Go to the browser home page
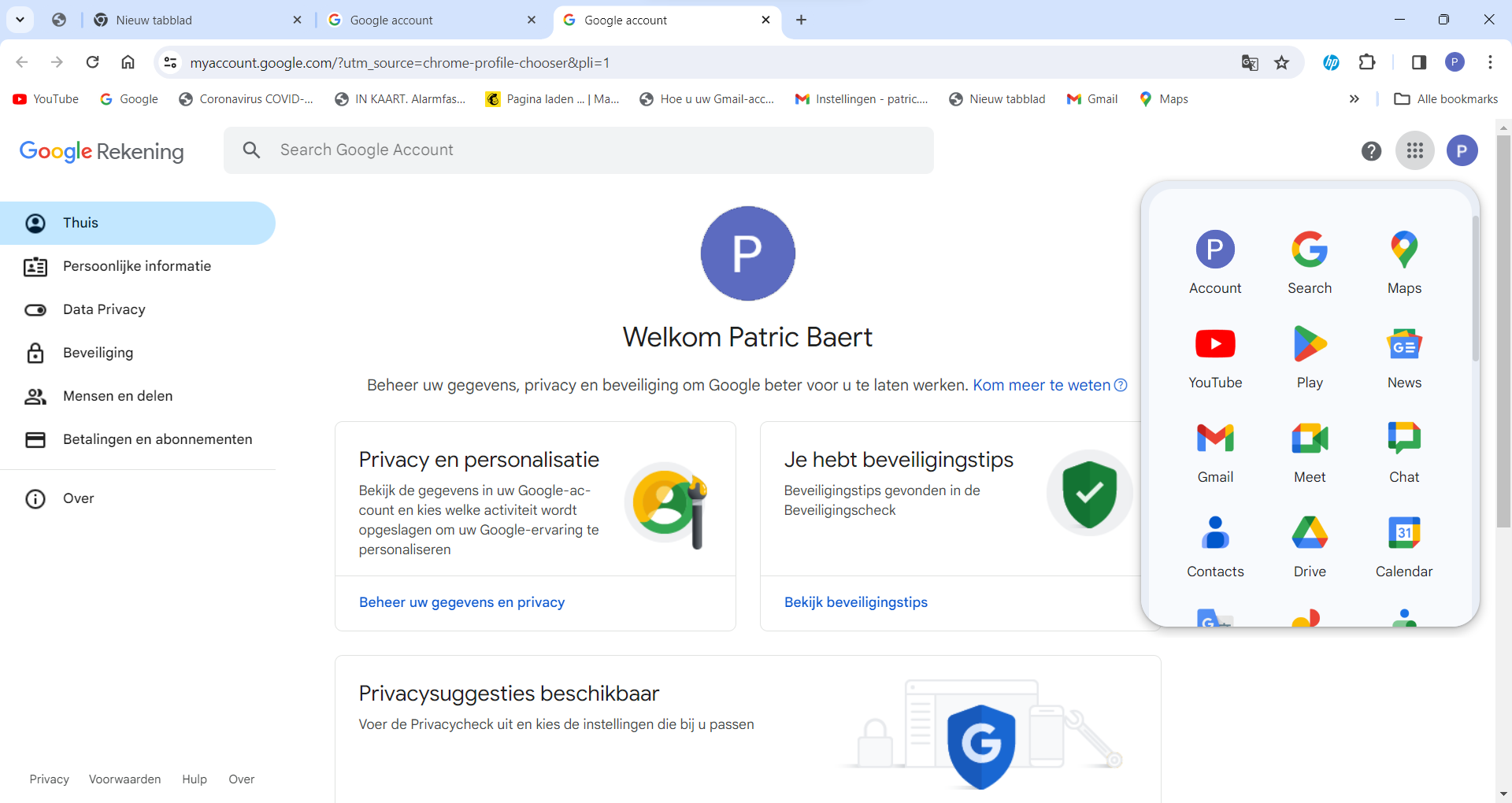1512x803 pixels. 128,62
